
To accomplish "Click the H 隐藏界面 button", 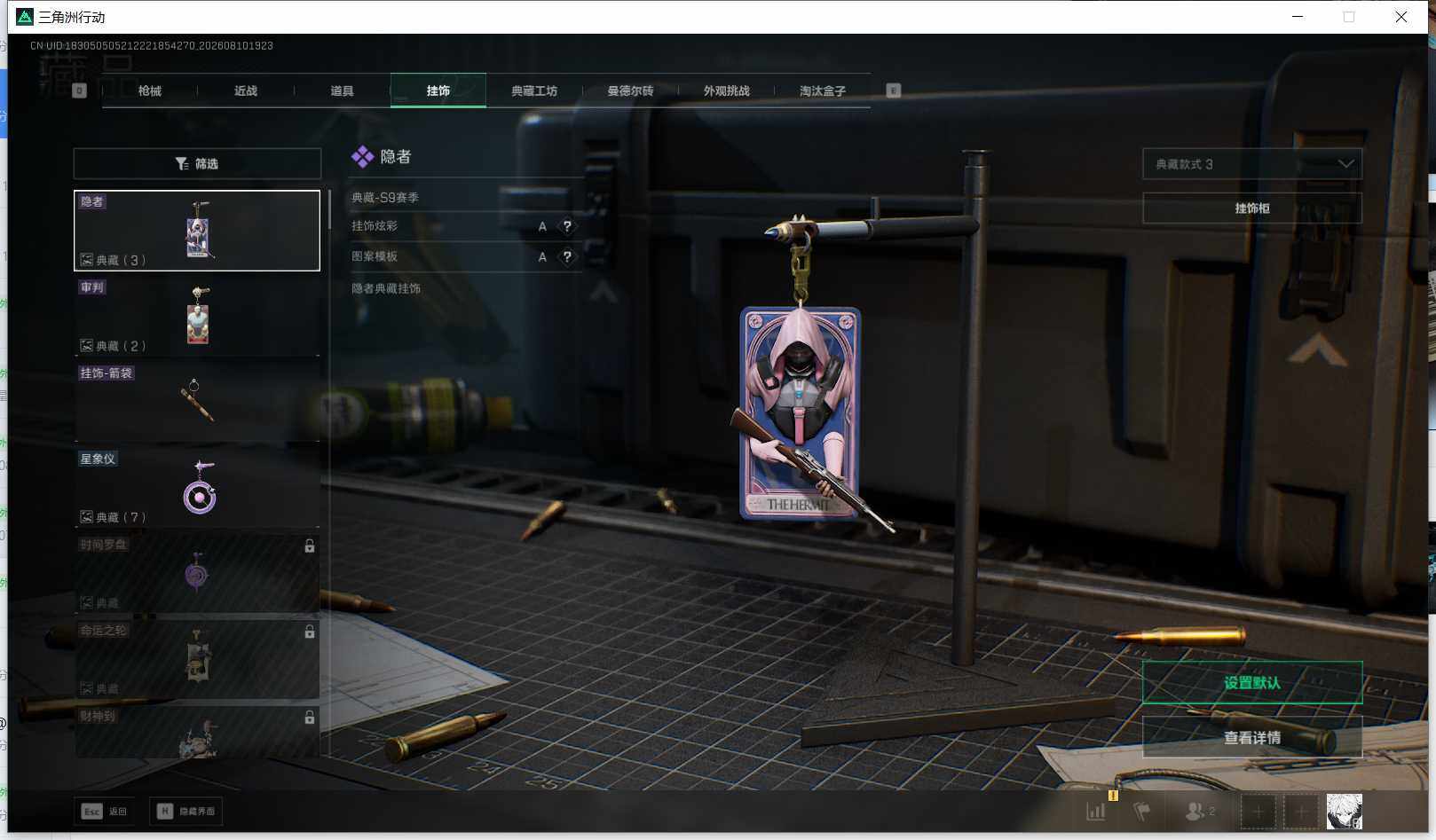I will [185, 811].
